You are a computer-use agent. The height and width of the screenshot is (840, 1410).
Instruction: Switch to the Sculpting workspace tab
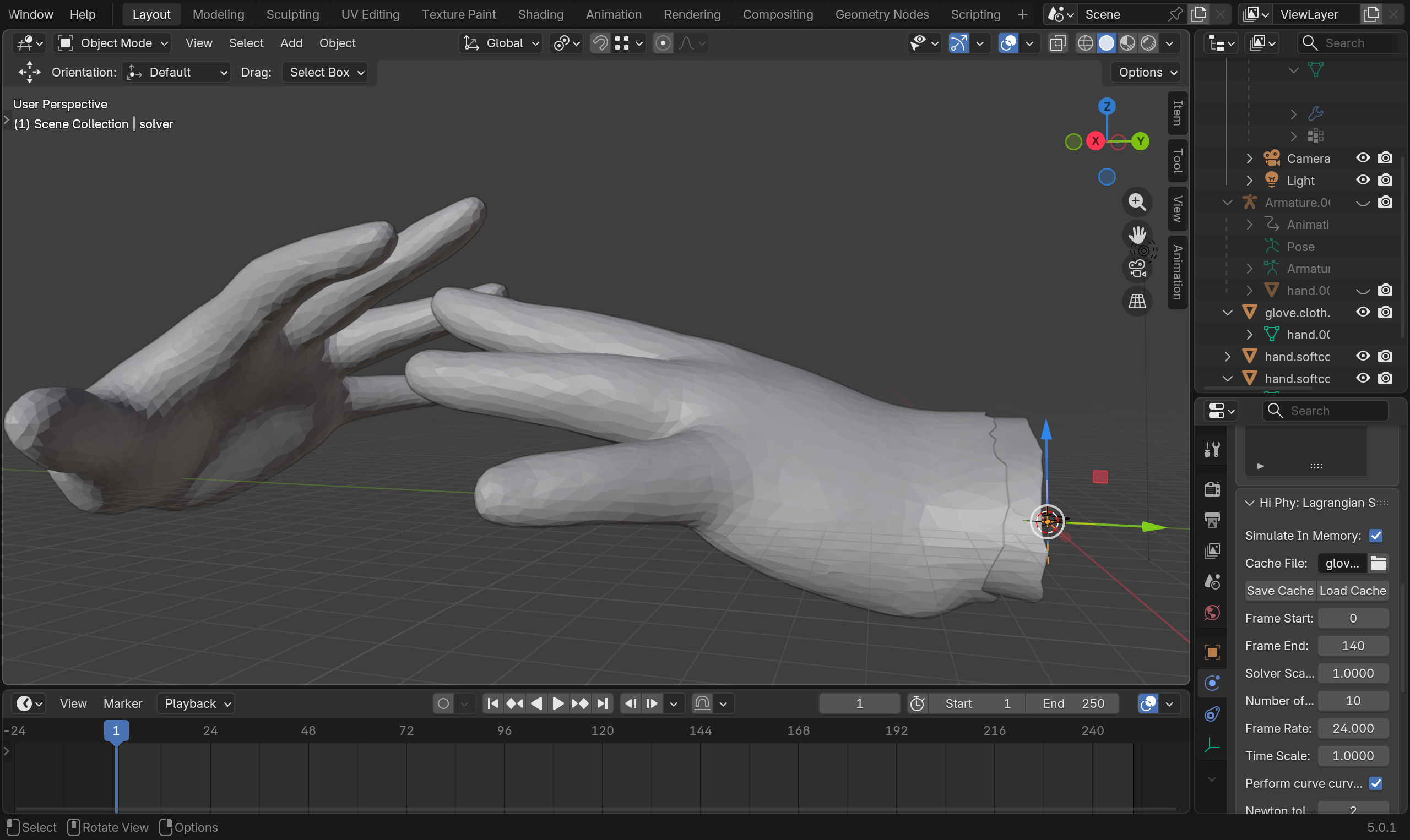(x=292, y=14)
